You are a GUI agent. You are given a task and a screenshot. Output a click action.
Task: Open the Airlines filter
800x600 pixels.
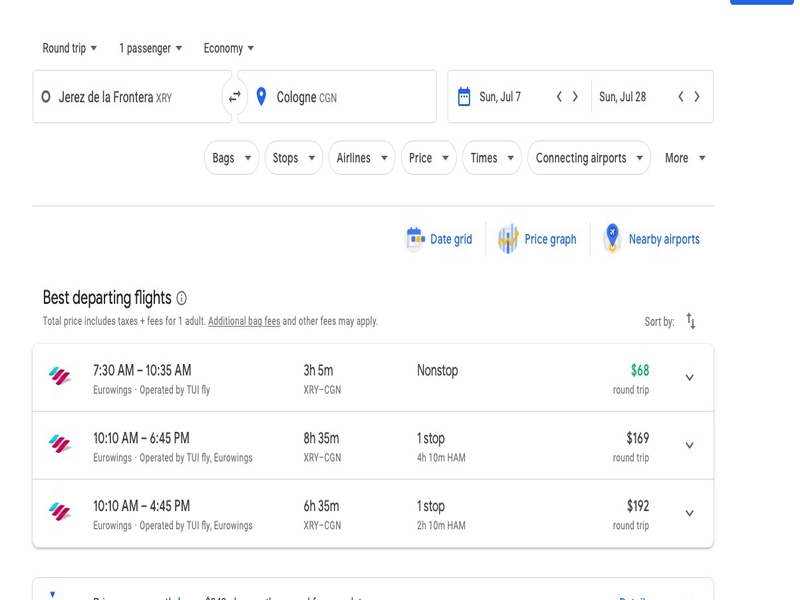coord(362,158)
